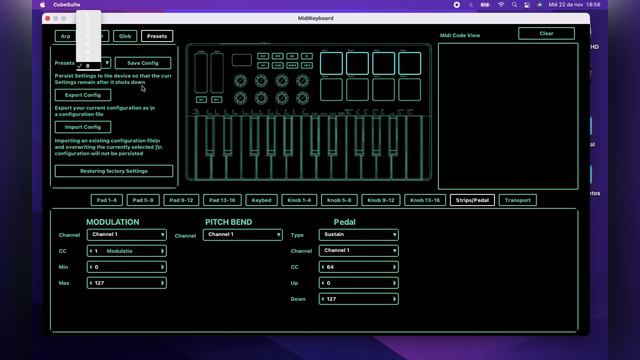
Task: Select the third drum pad in the bottom row
Action: (x=383, y=89)
